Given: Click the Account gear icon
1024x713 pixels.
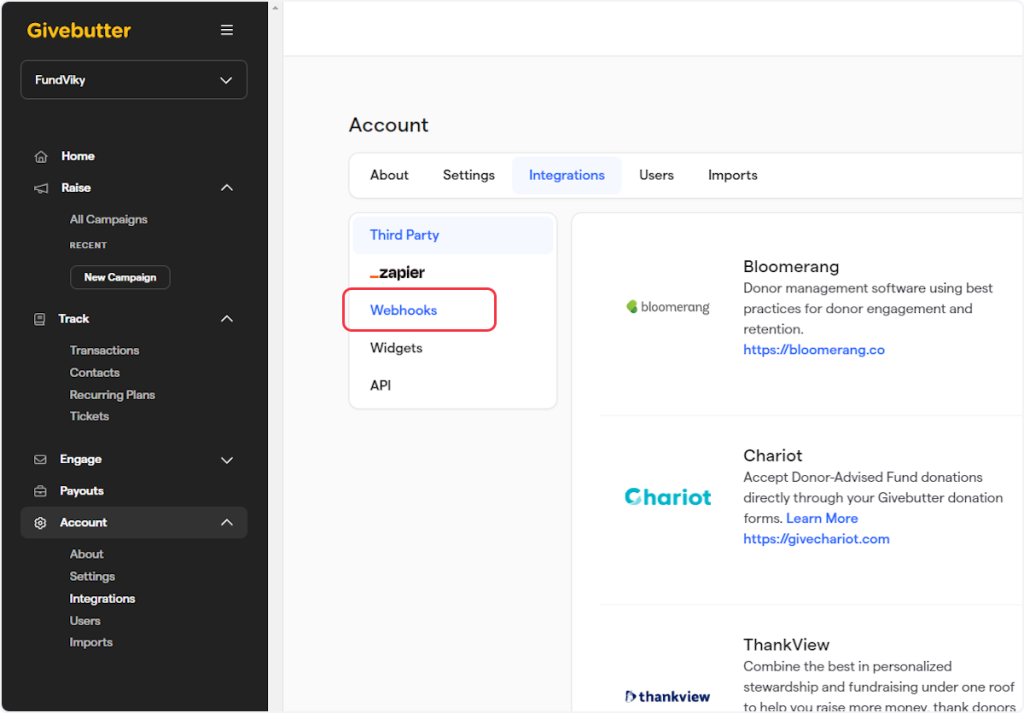Looking at the screenshot, I should pyautogui.click(x=41, y=523).
